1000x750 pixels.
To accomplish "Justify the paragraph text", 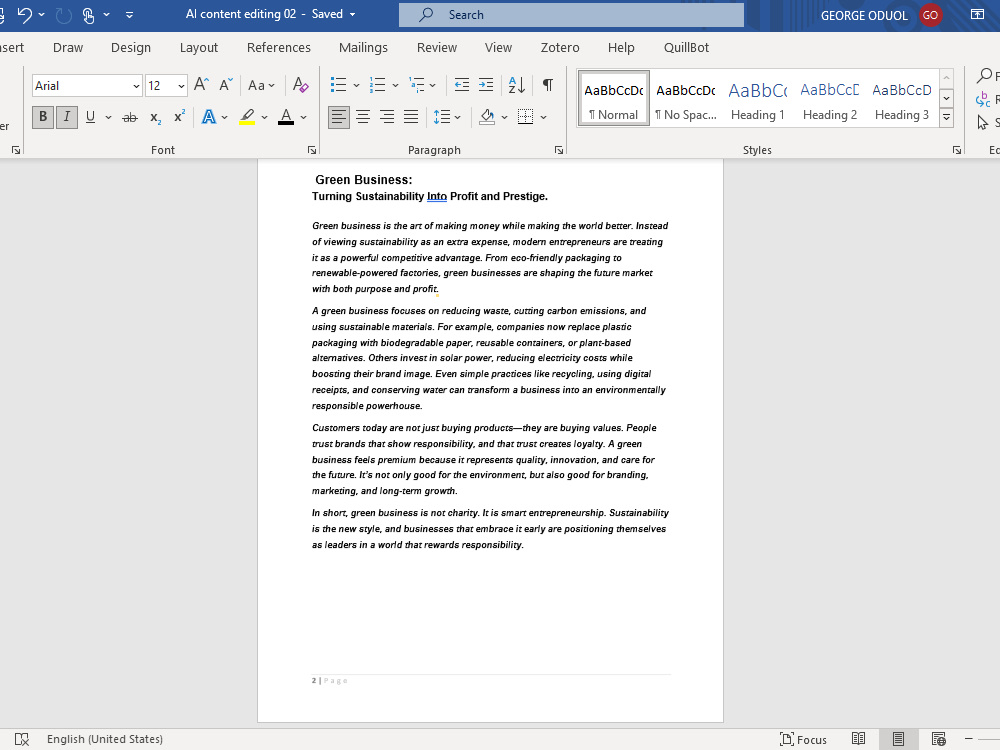I will pyautogui.click(x=411, y=117).
